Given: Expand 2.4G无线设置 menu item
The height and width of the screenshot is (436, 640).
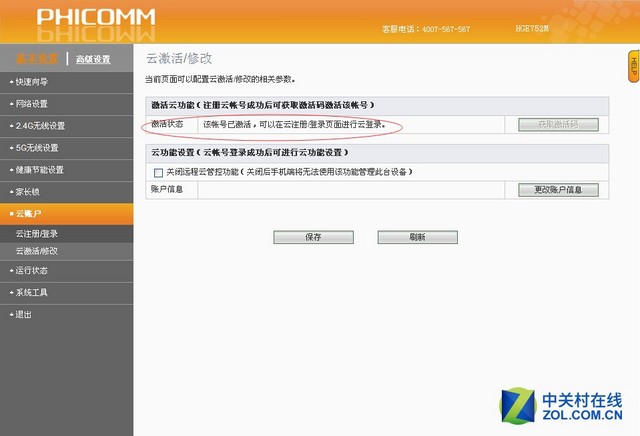Looking at the screenshot, I should click(67, 126).
